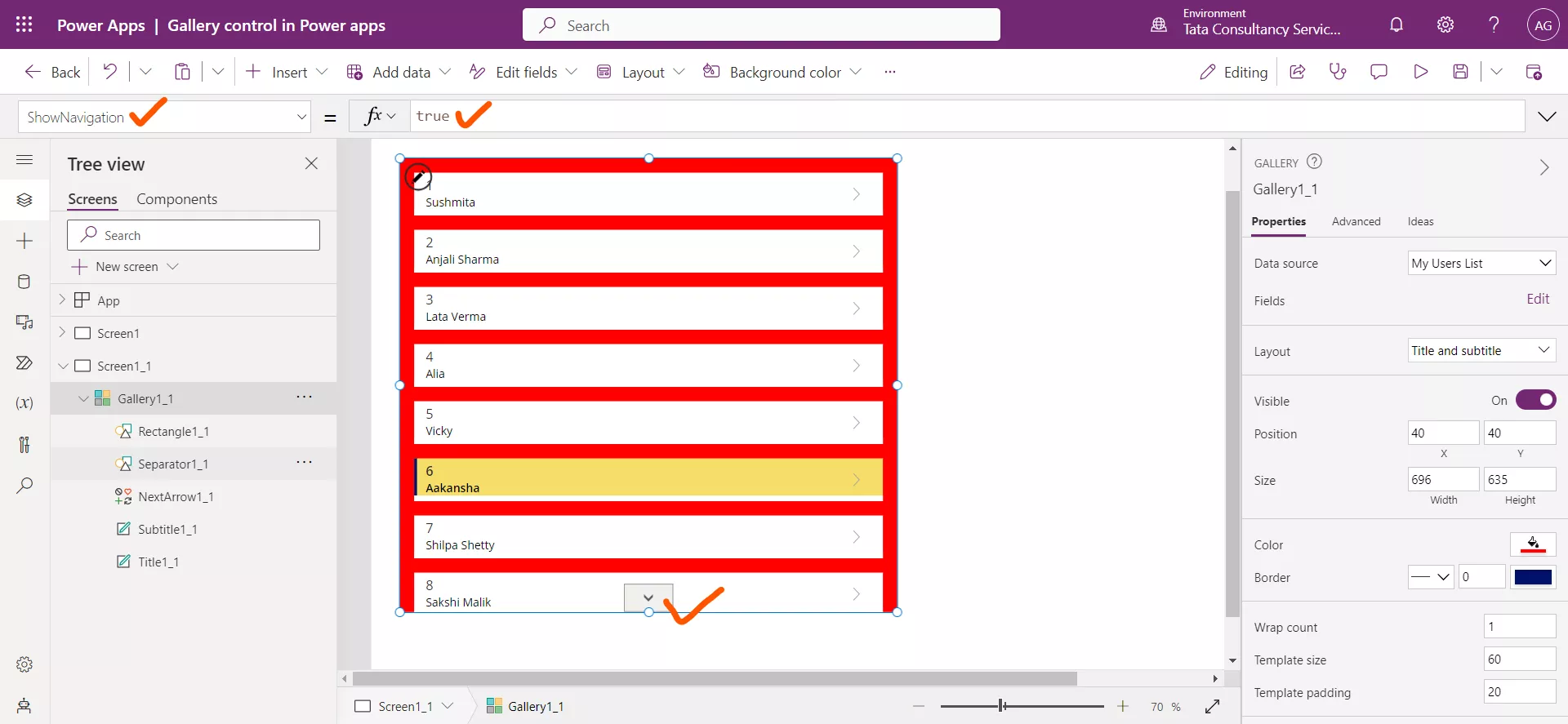This screenshot has height=724, width=1568.
Task: Open the Color fill picker
Action: pyautogui.click(x=1533, y=544)
